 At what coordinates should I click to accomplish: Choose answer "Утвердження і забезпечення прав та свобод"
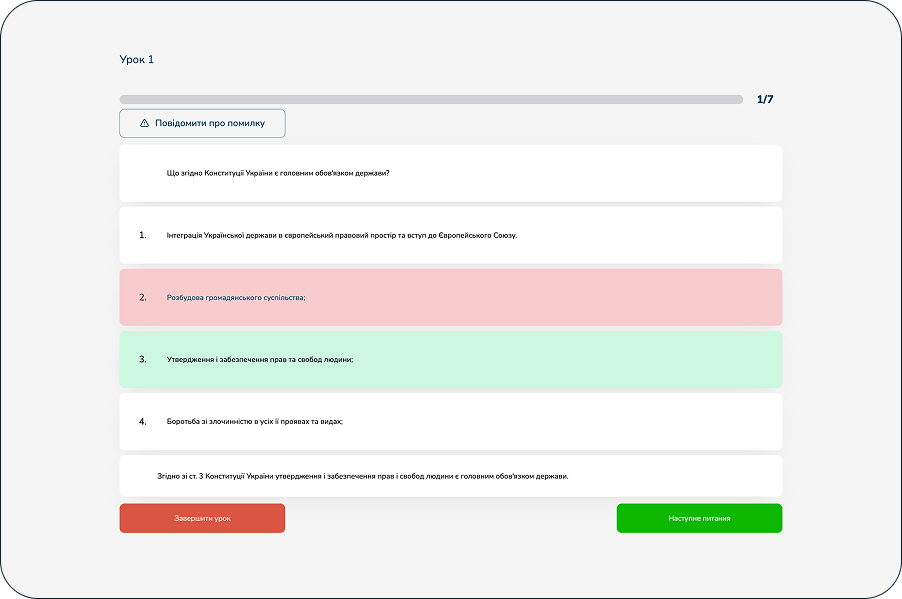[260, 359]
